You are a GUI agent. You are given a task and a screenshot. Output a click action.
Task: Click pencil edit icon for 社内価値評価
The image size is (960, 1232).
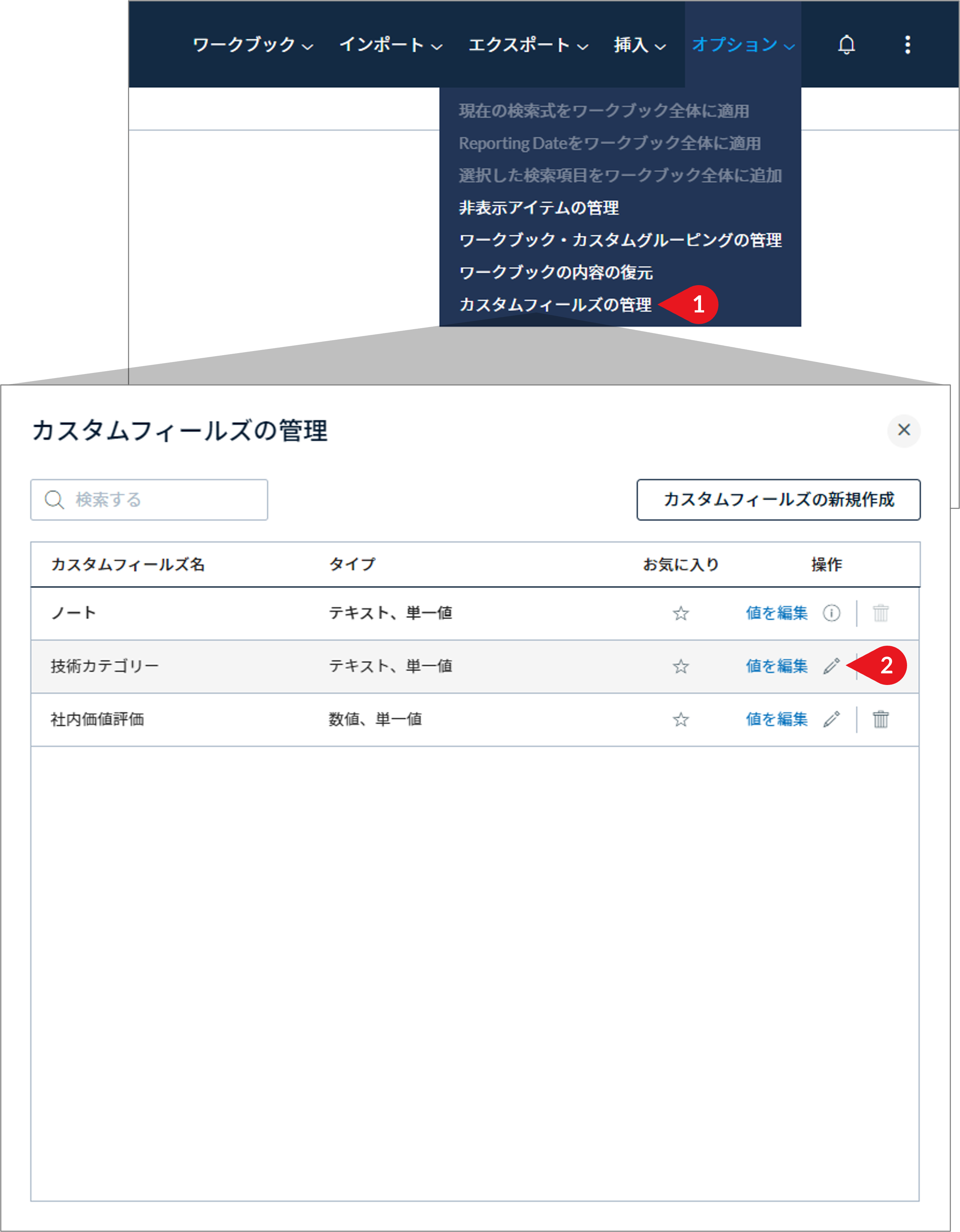point(831,719)
